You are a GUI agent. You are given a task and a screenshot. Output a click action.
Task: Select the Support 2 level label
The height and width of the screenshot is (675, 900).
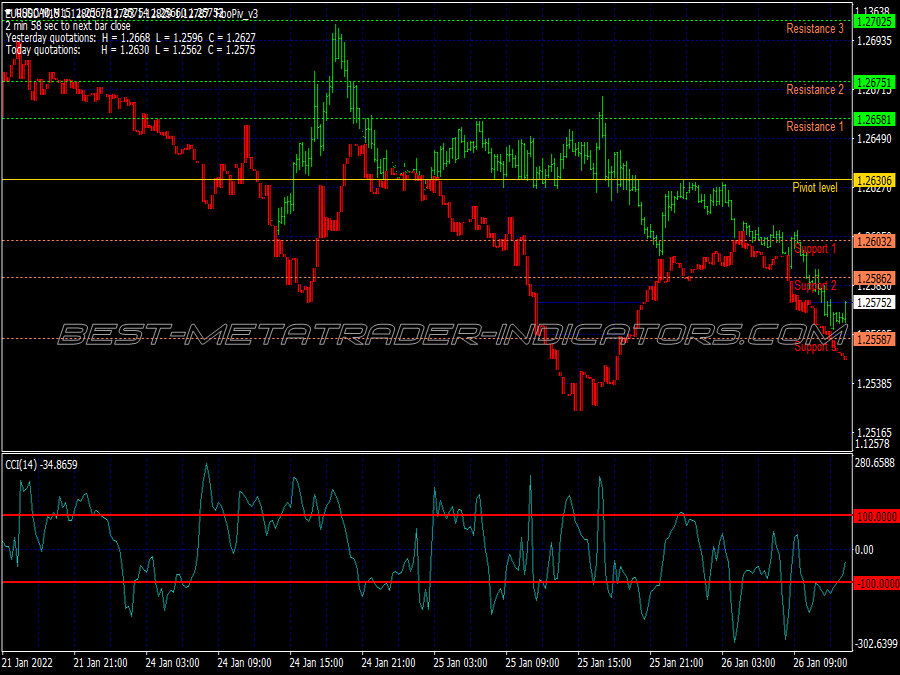pyautogui.click(x=815, y=285)
